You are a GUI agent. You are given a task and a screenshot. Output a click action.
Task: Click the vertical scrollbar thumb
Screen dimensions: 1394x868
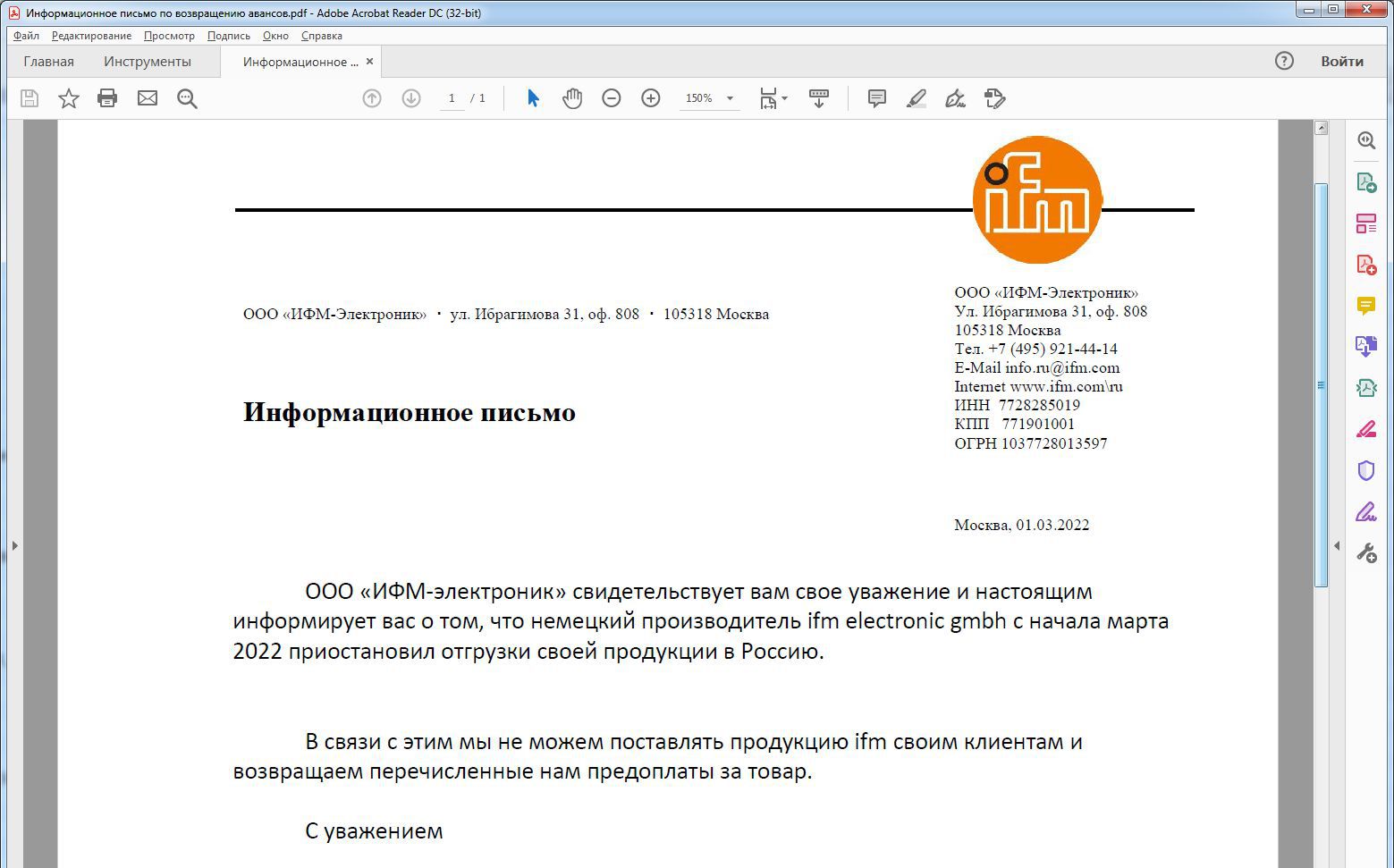(1322, 384)
